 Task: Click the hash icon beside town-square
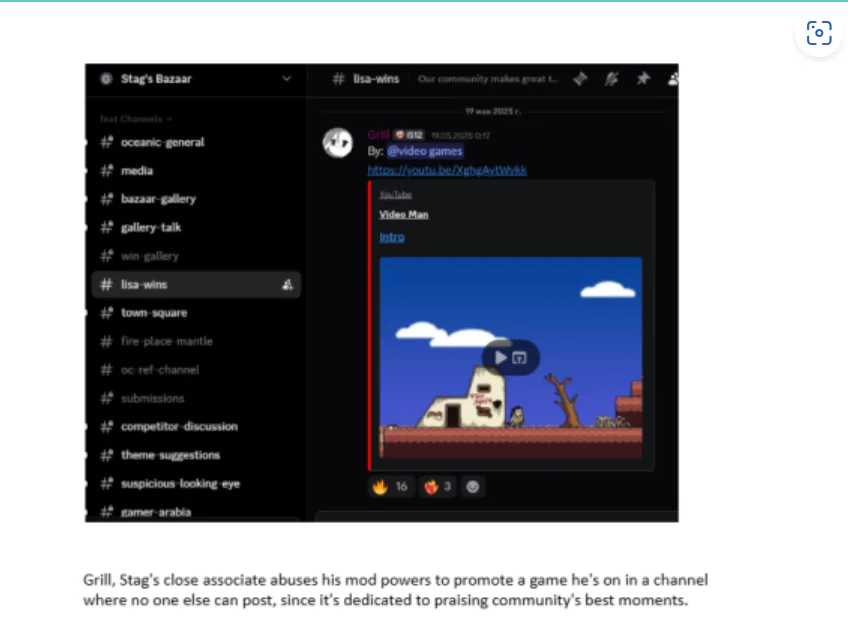107,313
